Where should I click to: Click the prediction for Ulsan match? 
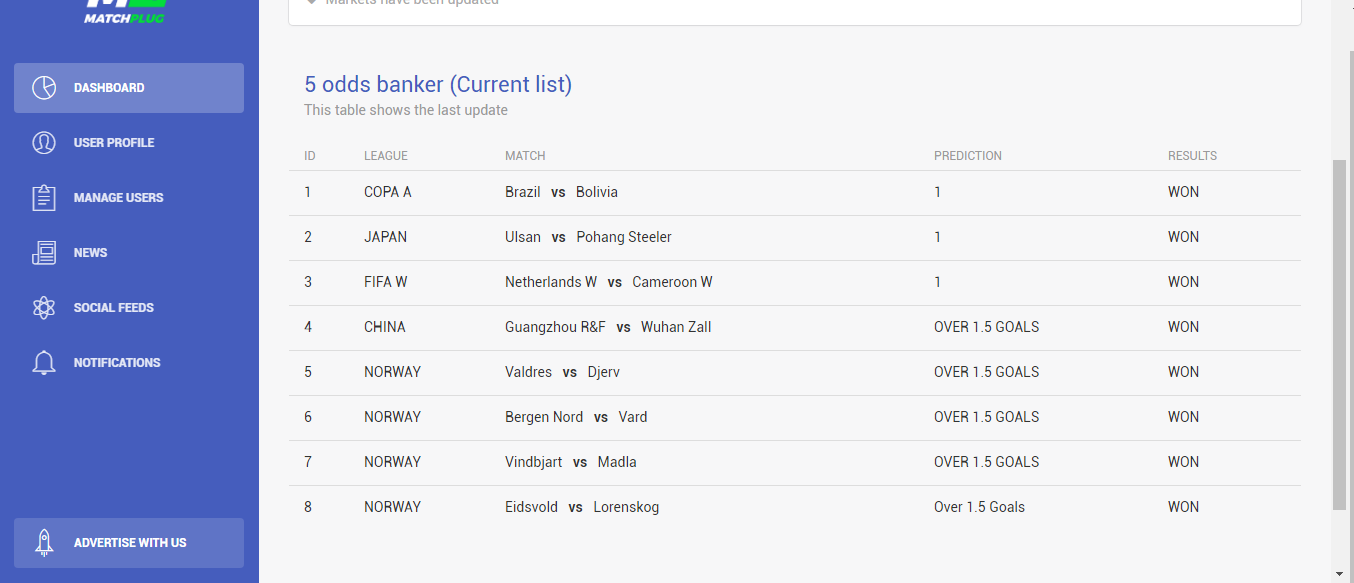point(938,237)
